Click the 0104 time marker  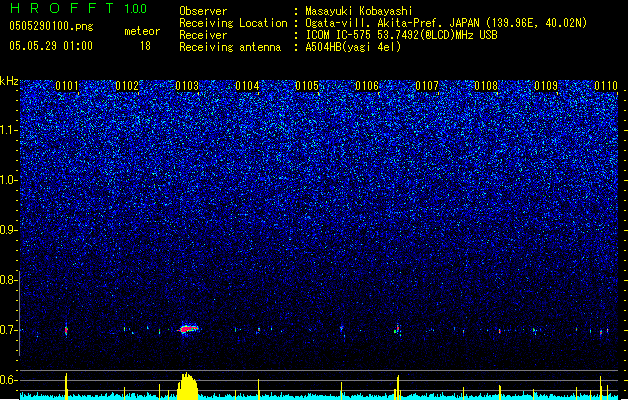pyautogui.click(x=247, y=86)
